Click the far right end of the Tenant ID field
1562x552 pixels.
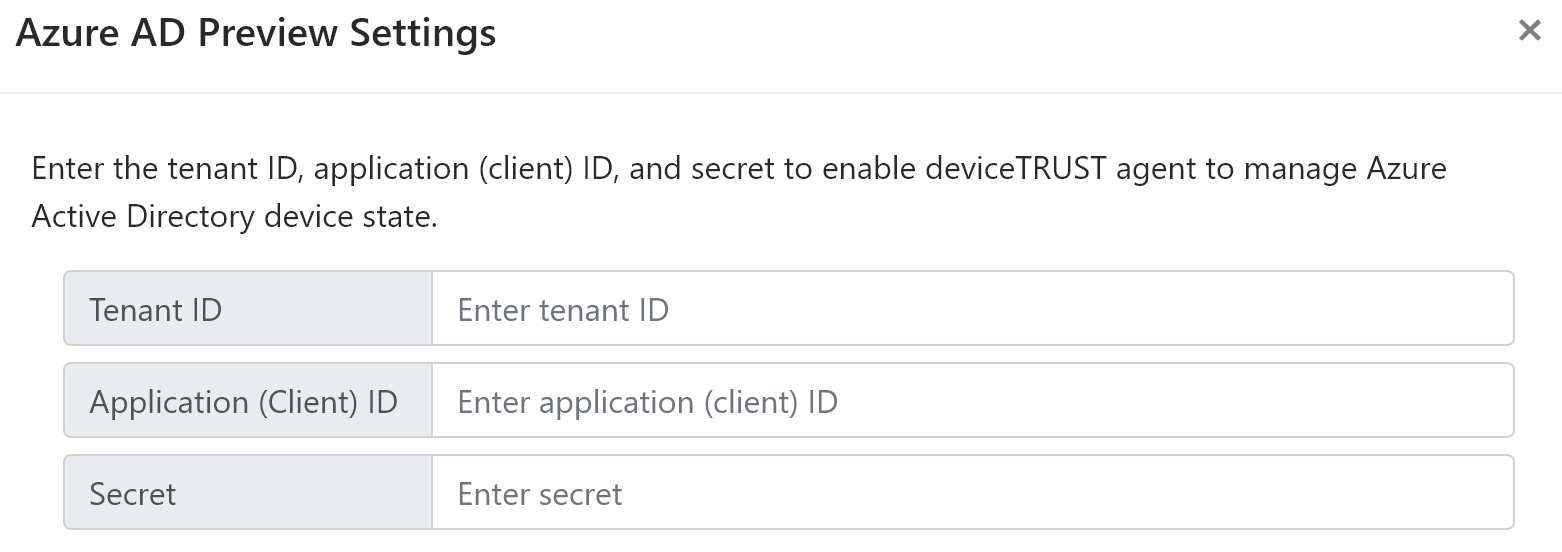pyautogui.click(x=1490, y=309)
